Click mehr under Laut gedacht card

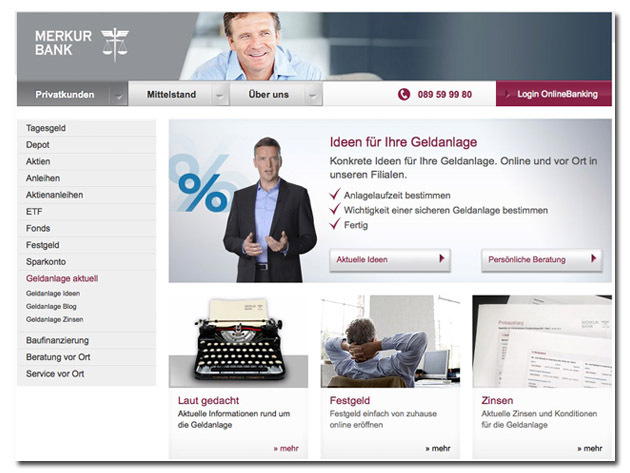286,448
